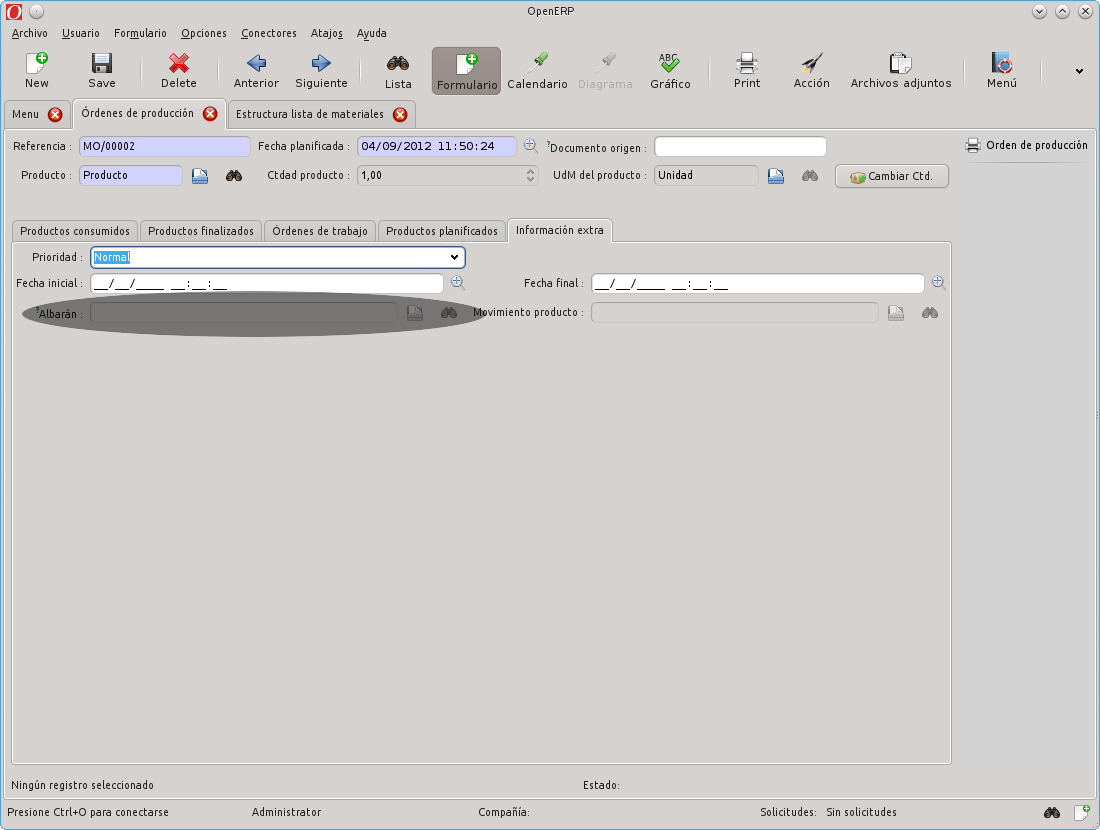Switch to Lista view
Screen dimensions: 1100x830
pyautogui.click(x=398, y=71)
